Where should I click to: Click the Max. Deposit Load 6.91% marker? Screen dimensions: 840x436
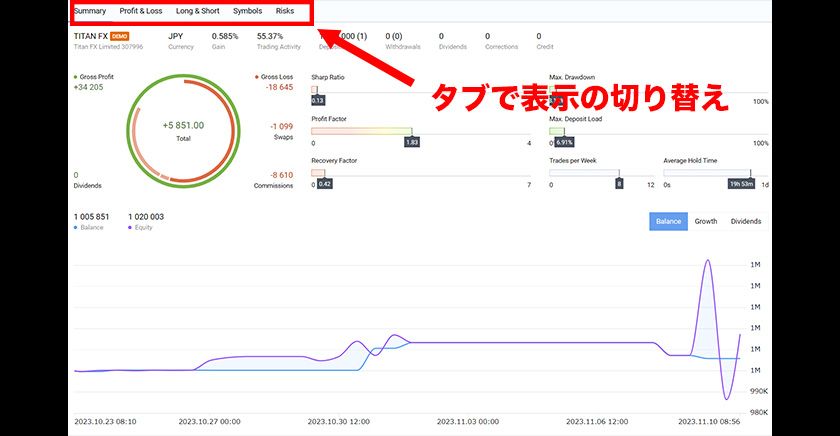pos(564,143)
